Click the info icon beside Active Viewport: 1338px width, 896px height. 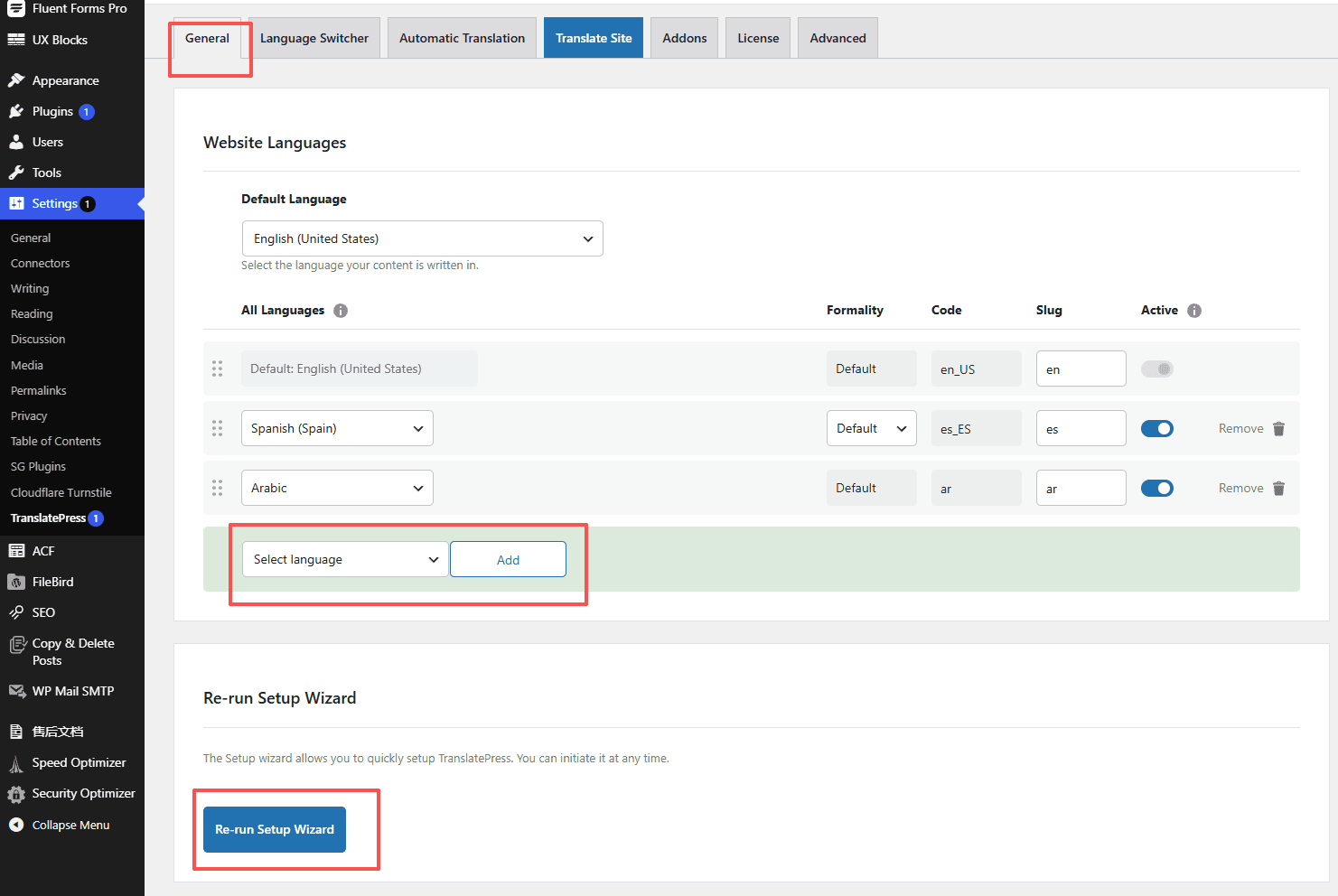coord(1194,311)
